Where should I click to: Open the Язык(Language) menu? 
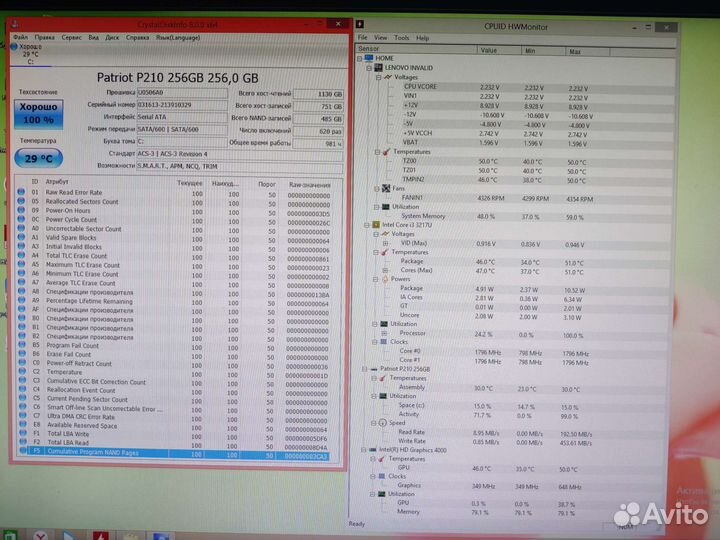[178, 38]
